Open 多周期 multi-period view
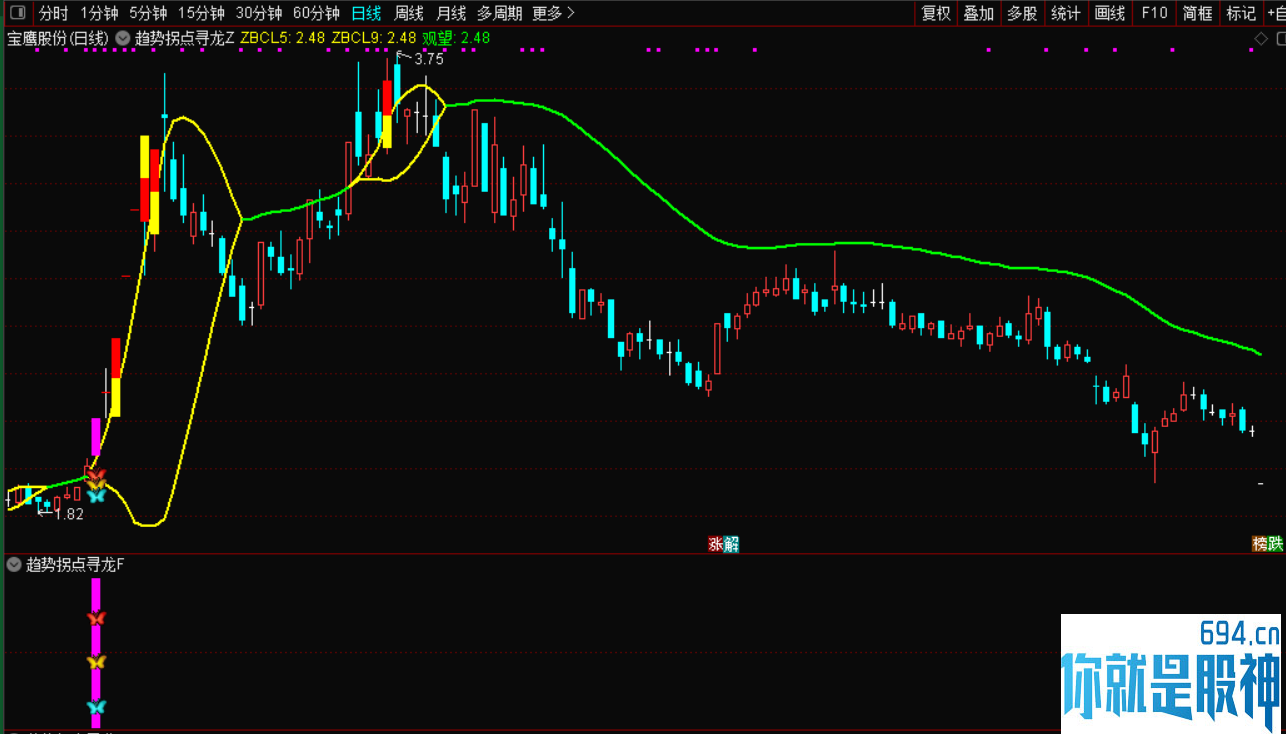Viewport: 1286px width, 734px height. [499, 13]
